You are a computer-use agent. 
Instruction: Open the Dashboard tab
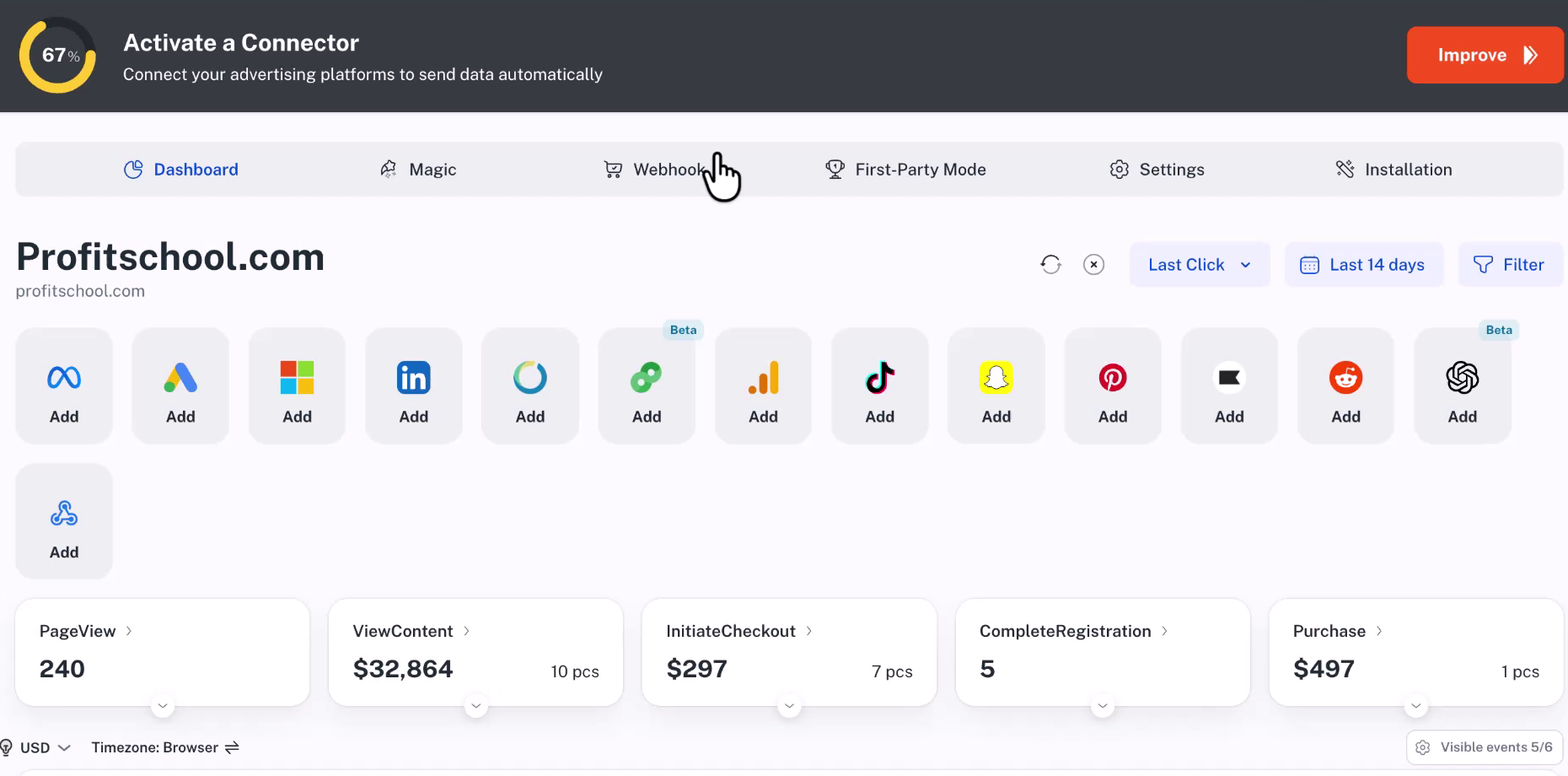click(181, 170)
